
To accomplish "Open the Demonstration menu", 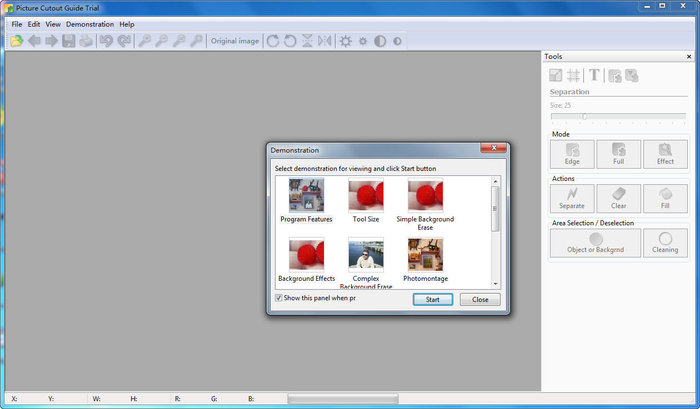I will [x=90, y=24].
